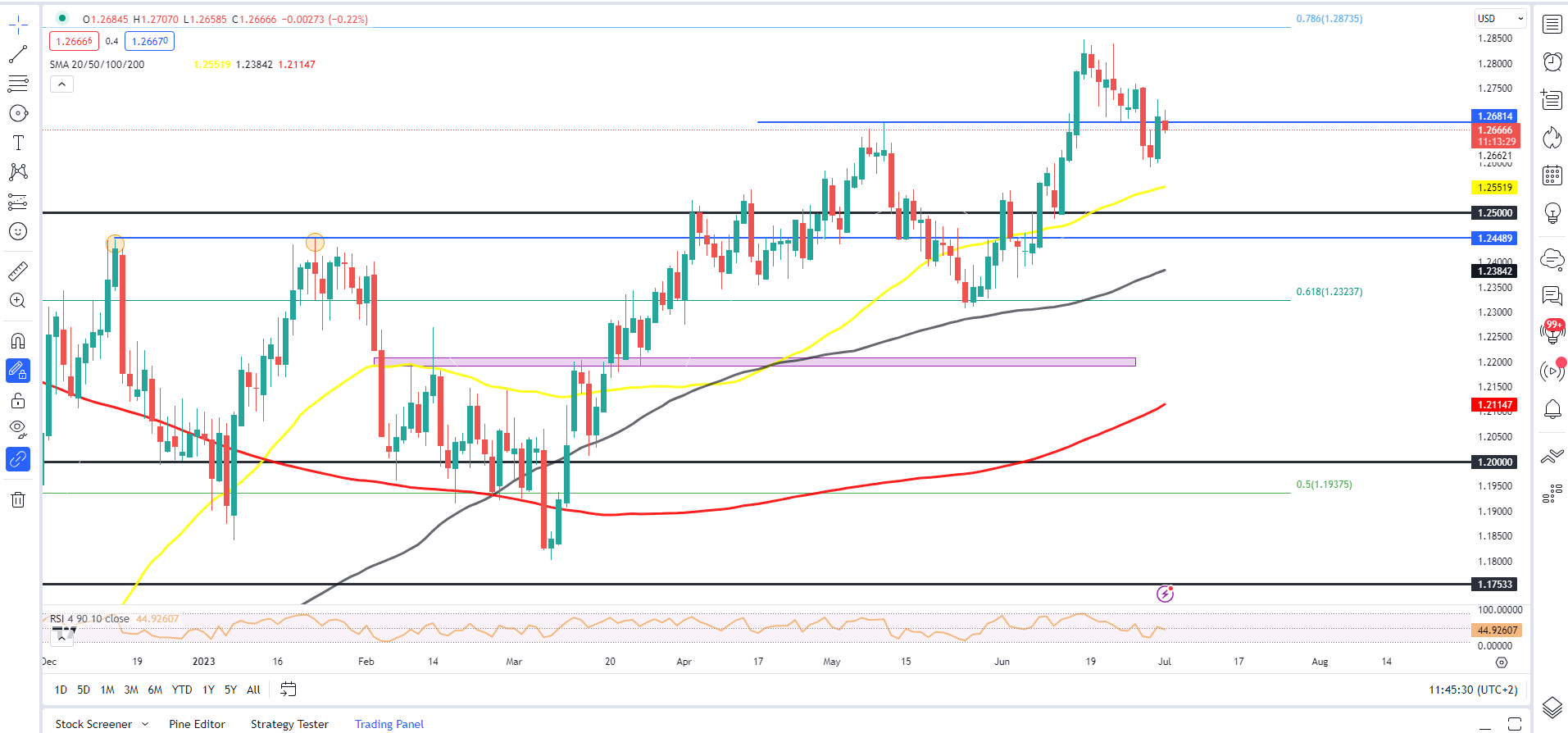Switch to the Strategy Tester tab
This screenshot has height=733, width=1568.
pyautogui.click(x=289, y=724)
